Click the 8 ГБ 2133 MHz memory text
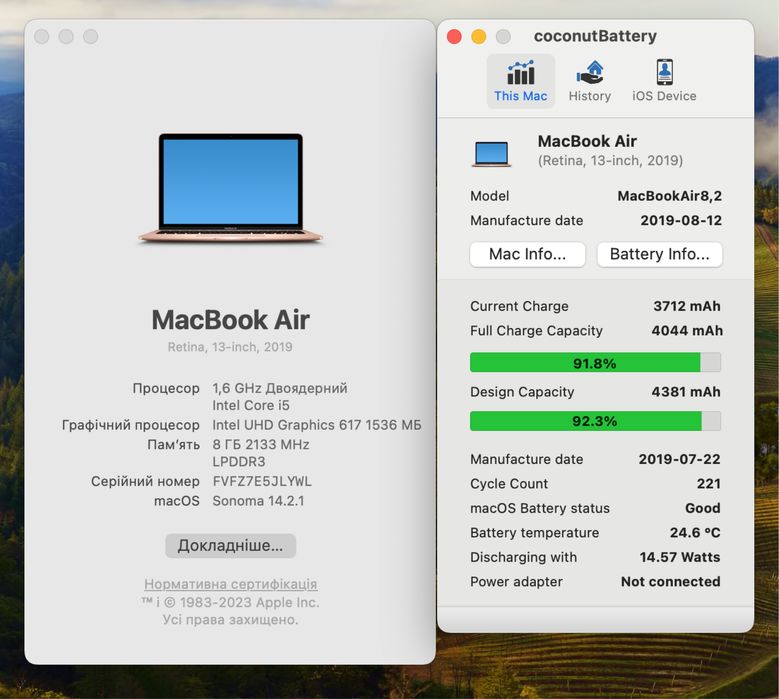This screenshot has width=779, height=699. (x=261, y=444)
